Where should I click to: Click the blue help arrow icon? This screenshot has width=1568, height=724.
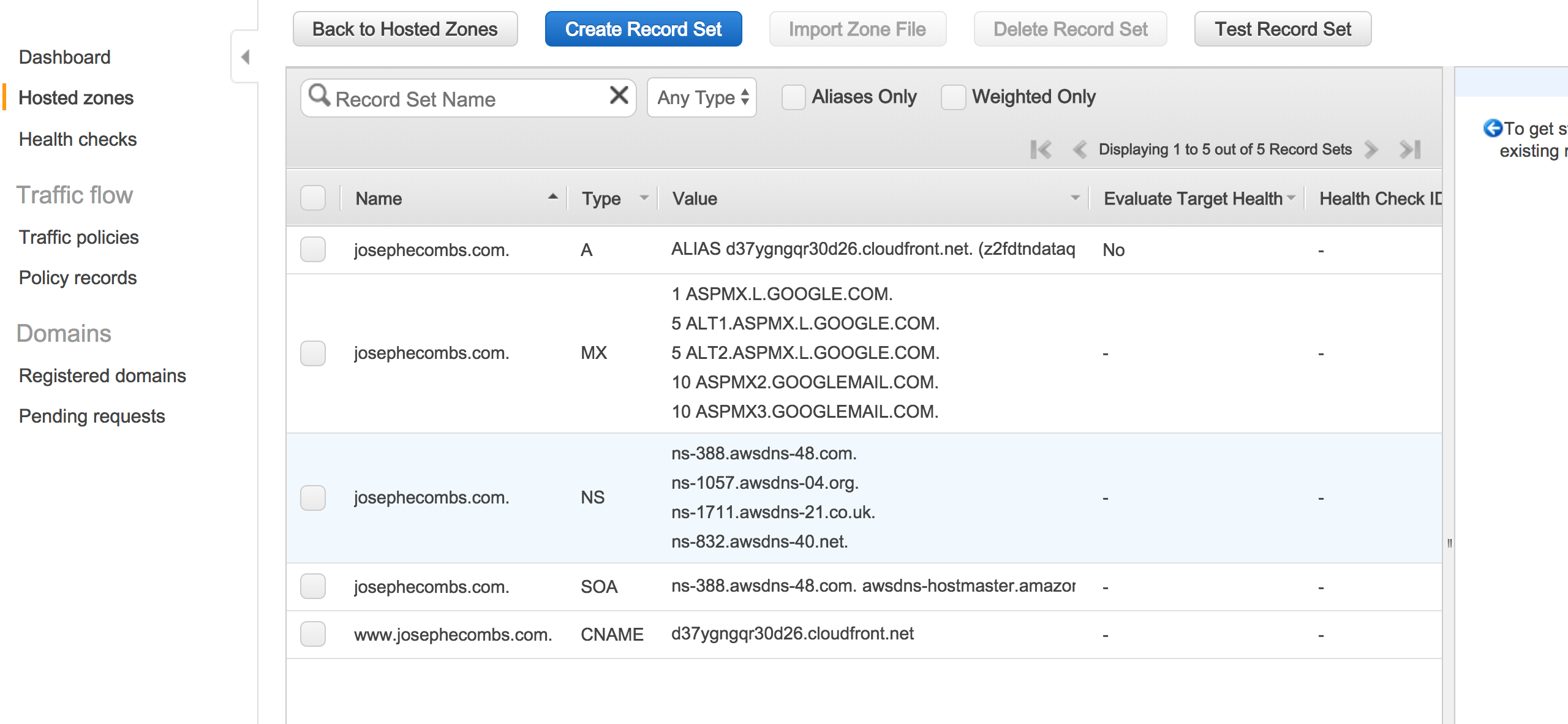point(1492,128)
